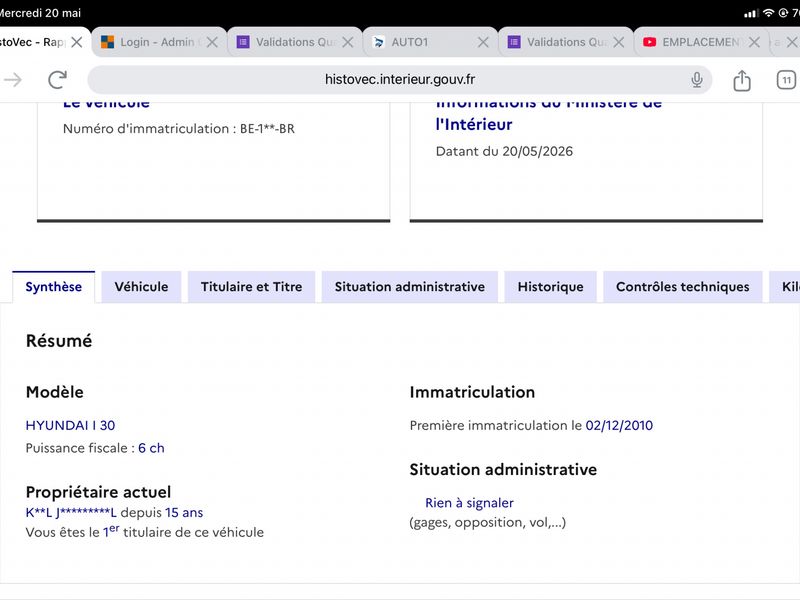Open the Titulaire et Titre tab
The image size is (800, 600).
point(252,287)
